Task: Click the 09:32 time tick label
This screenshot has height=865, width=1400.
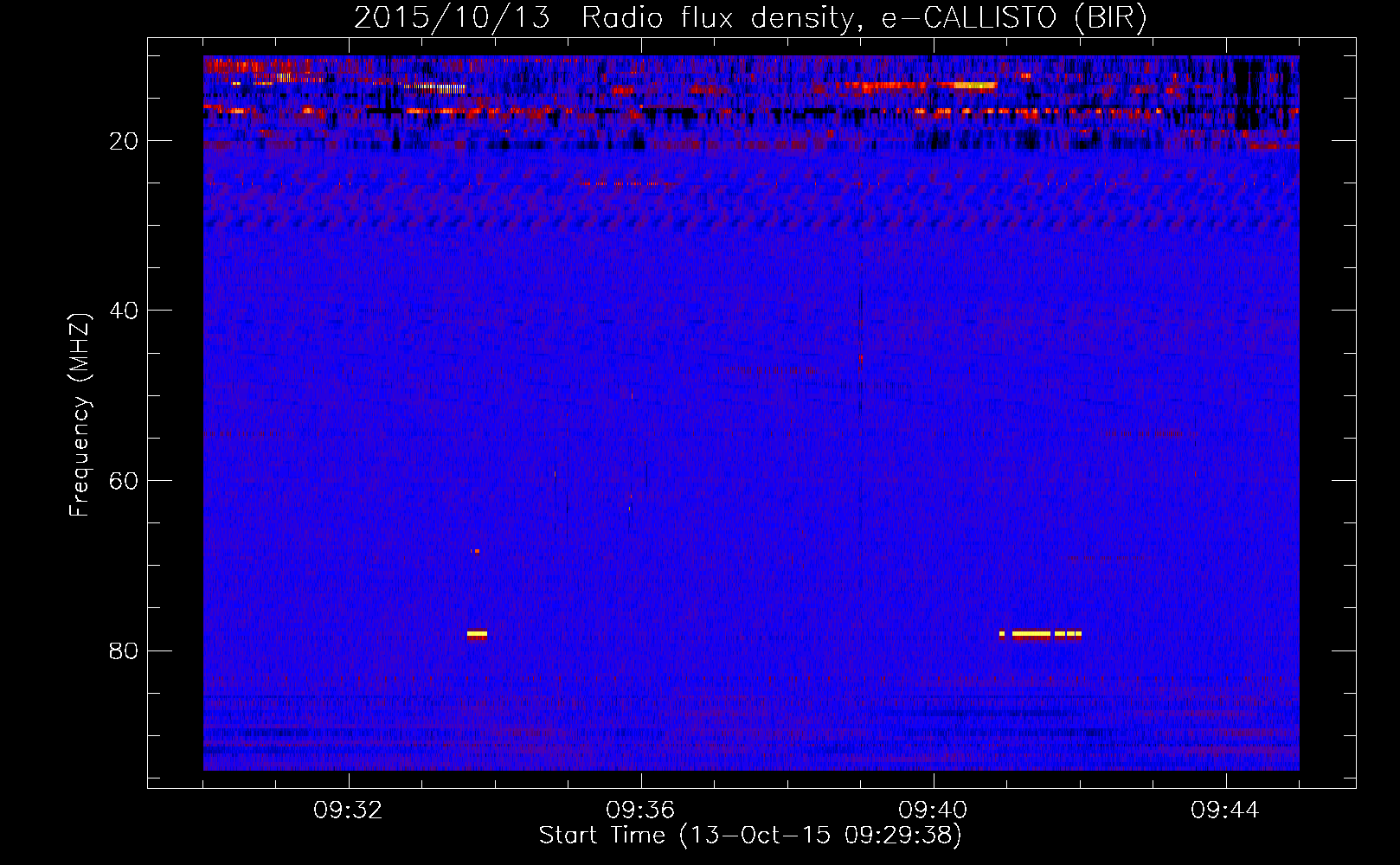Action: coord(349,811)
